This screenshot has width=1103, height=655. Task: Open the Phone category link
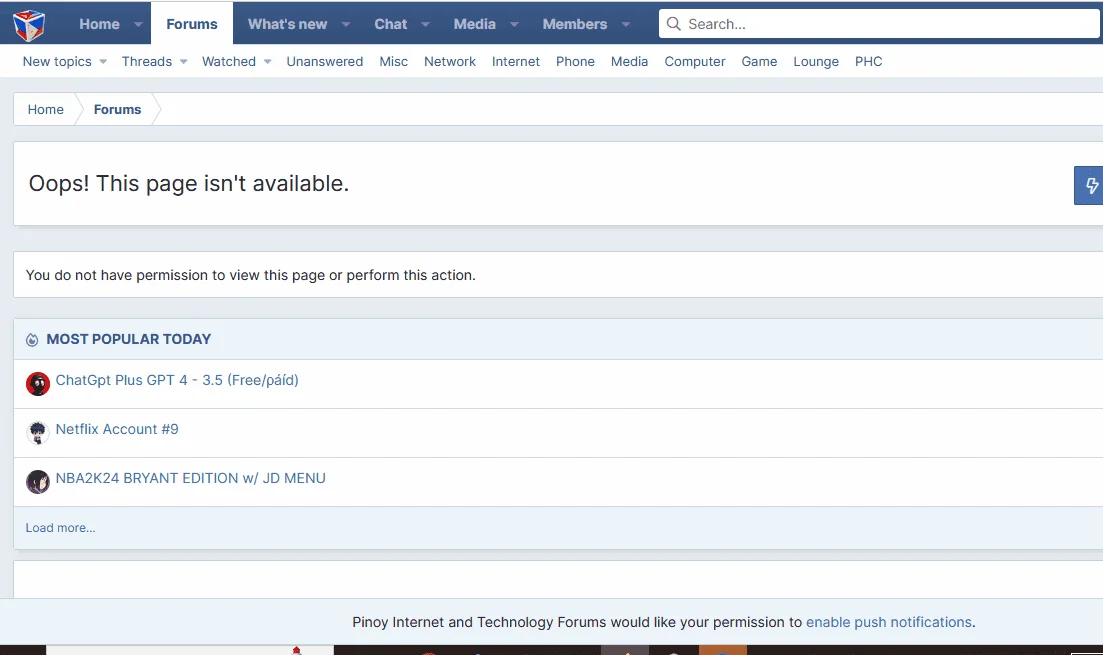(x=575, y=61)
